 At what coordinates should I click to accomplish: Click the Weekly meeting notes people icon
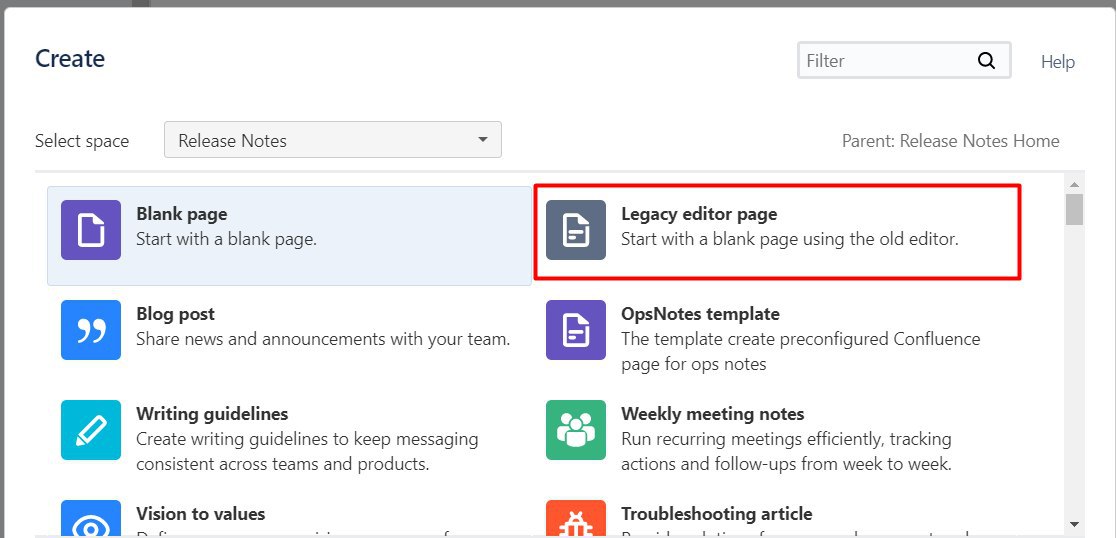tap(576, 430)
